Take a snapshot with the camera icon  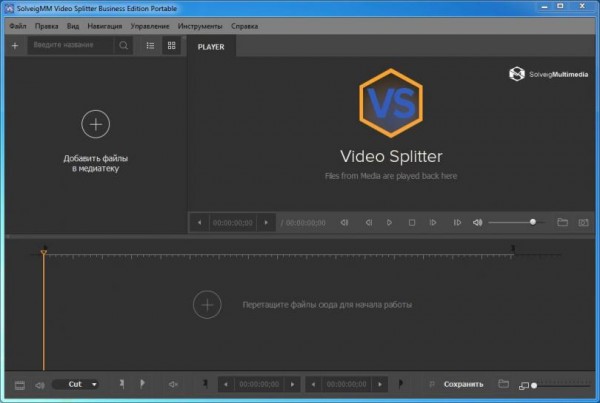583,222
